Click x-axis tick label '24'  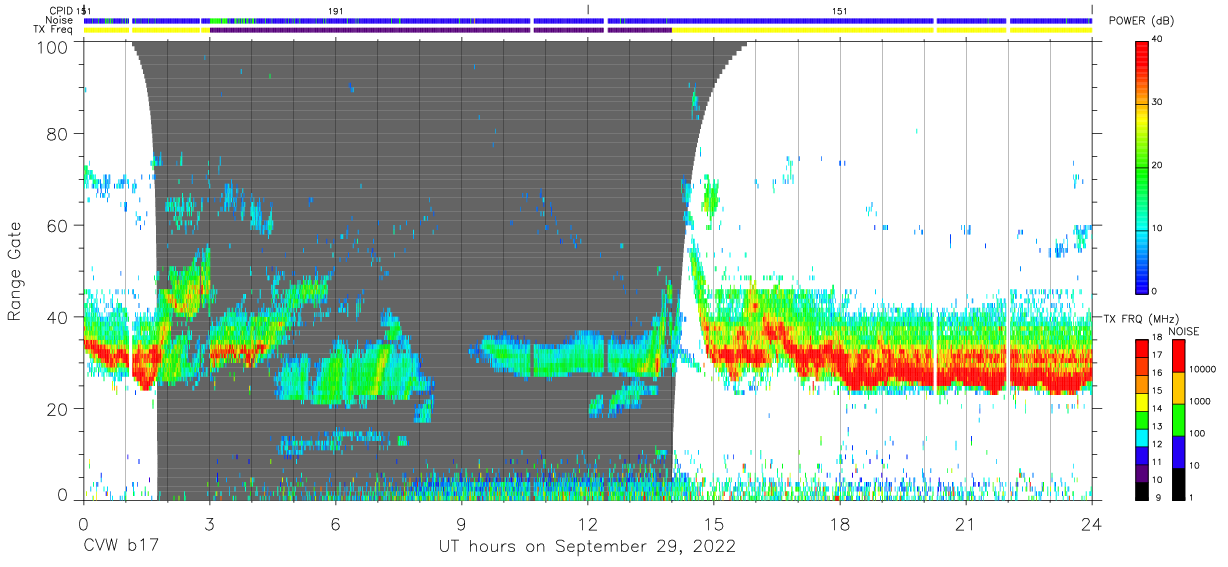tap(1092, 523)
